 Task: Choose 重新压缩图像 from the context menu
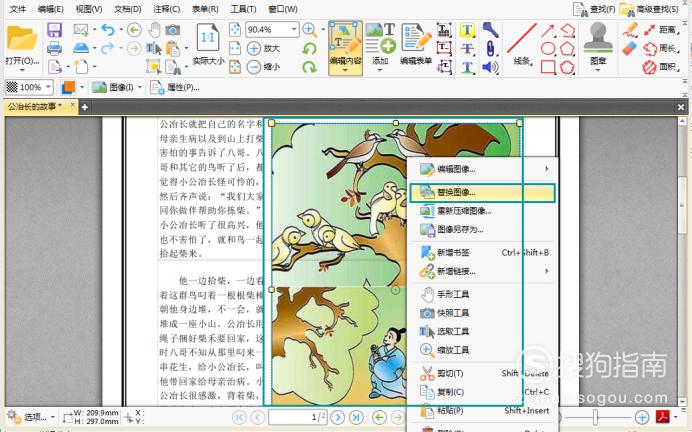[482, 211]
